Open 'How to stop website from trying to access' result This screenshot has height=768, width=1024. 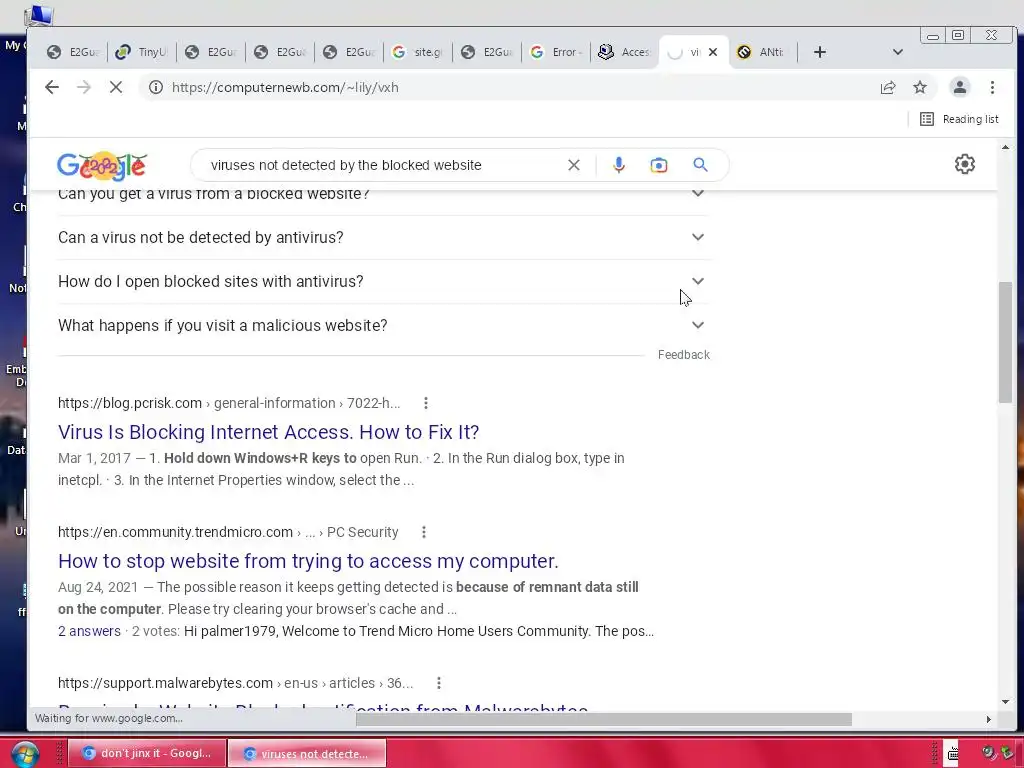[308, 561]
